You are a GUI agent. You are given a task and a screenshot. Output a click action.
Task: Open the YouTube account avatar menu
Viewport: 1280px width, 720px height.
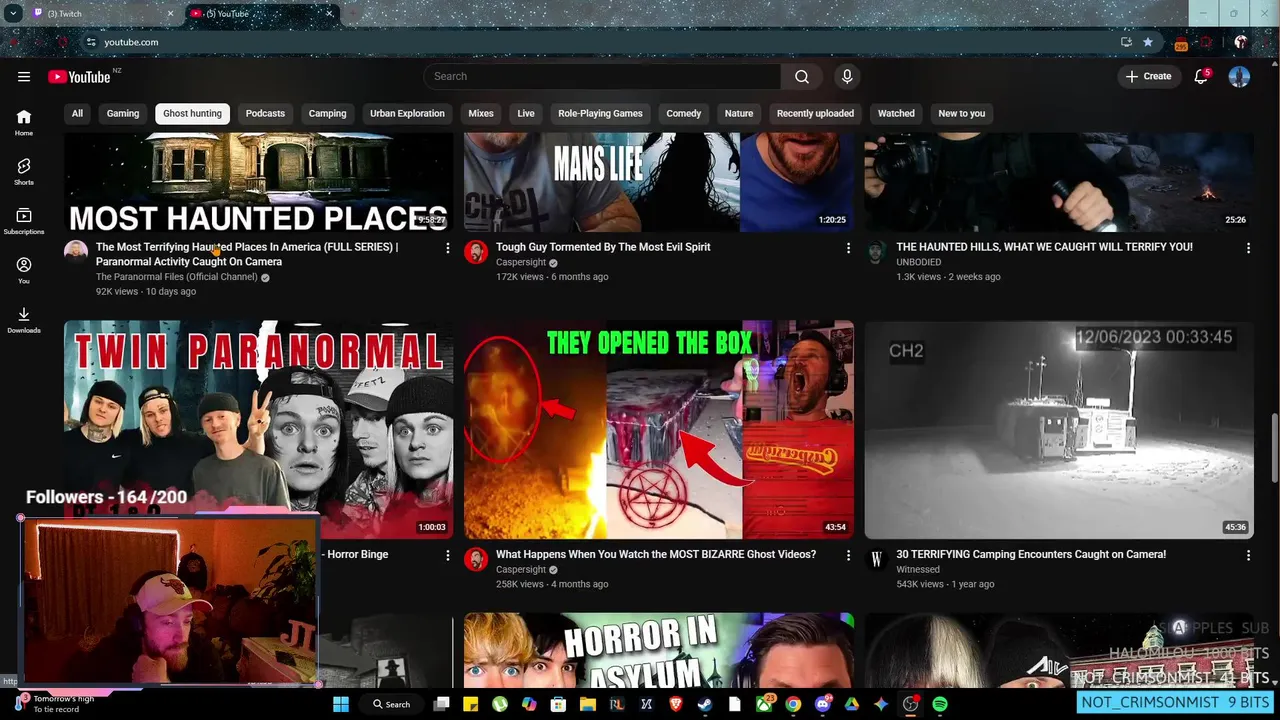(1239, 76)
